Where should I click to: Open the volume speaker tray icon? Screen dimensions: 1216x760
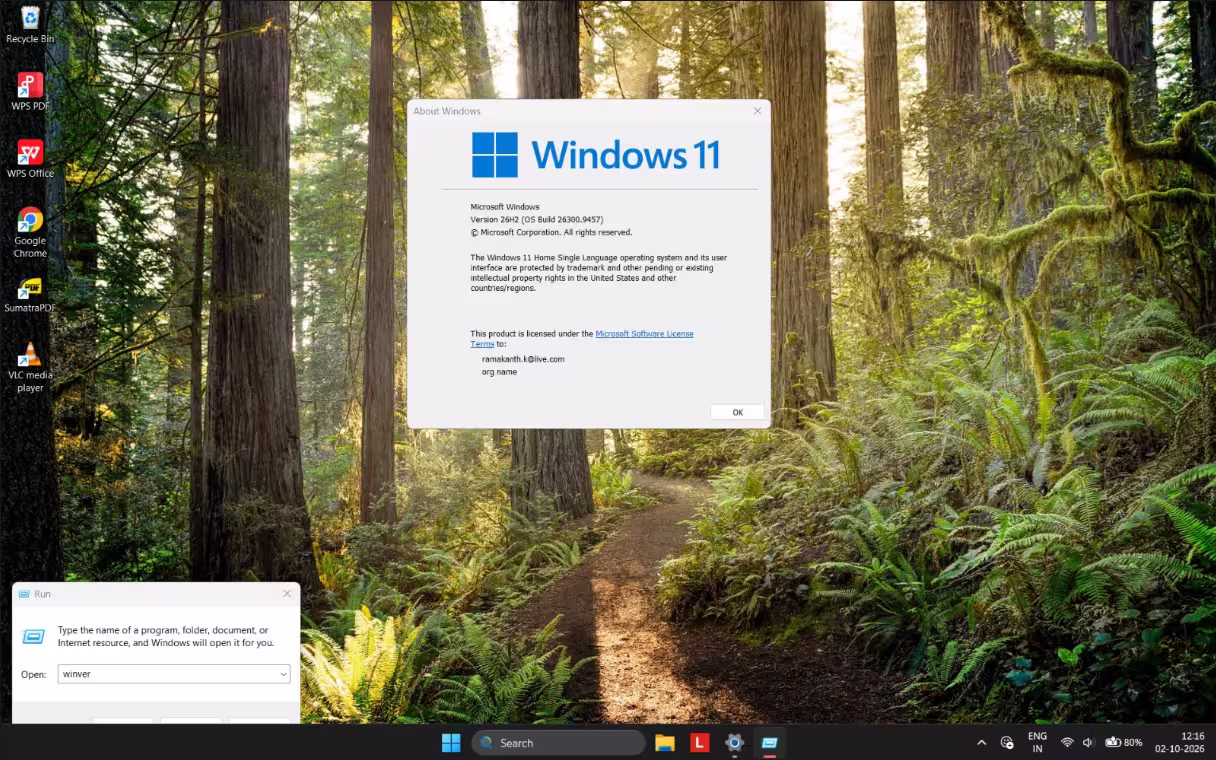click(x=1087, y=743)
